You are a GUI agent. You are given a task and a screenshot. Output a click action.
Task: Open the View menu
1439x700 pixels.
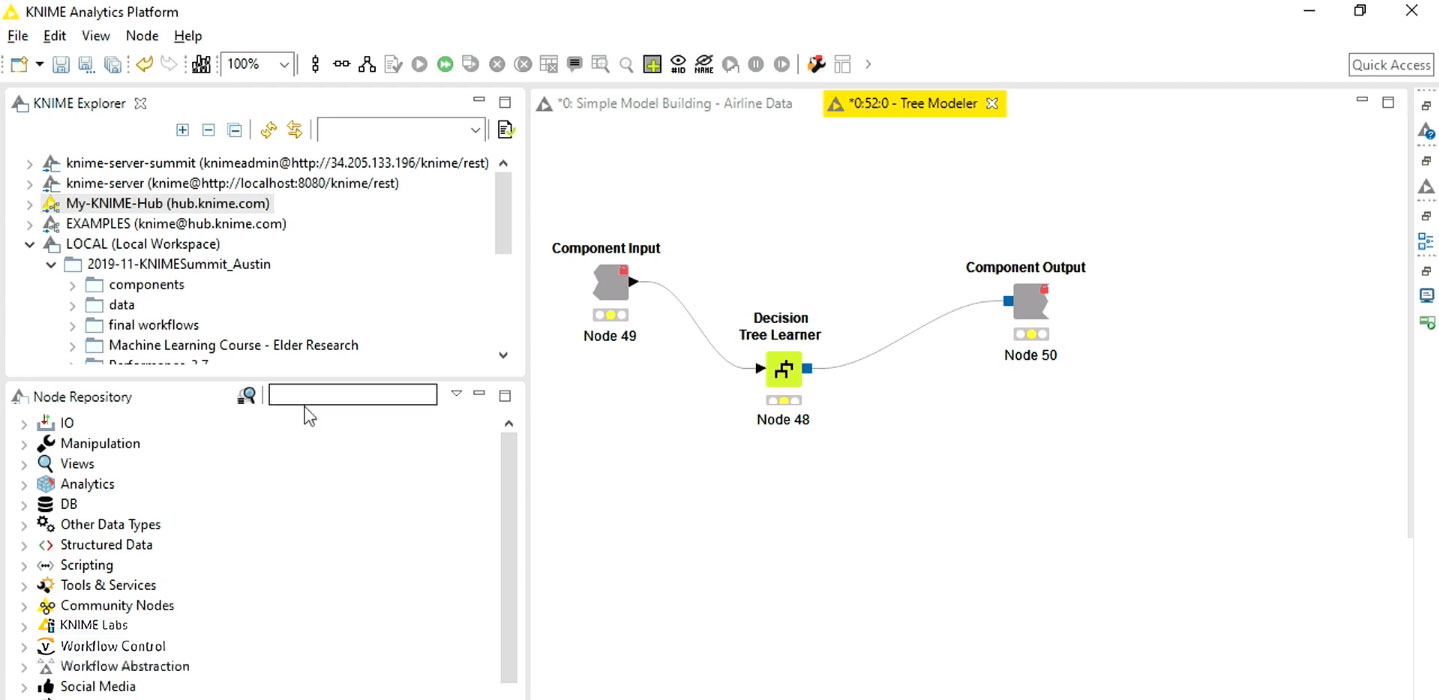[x=96, y=36]
